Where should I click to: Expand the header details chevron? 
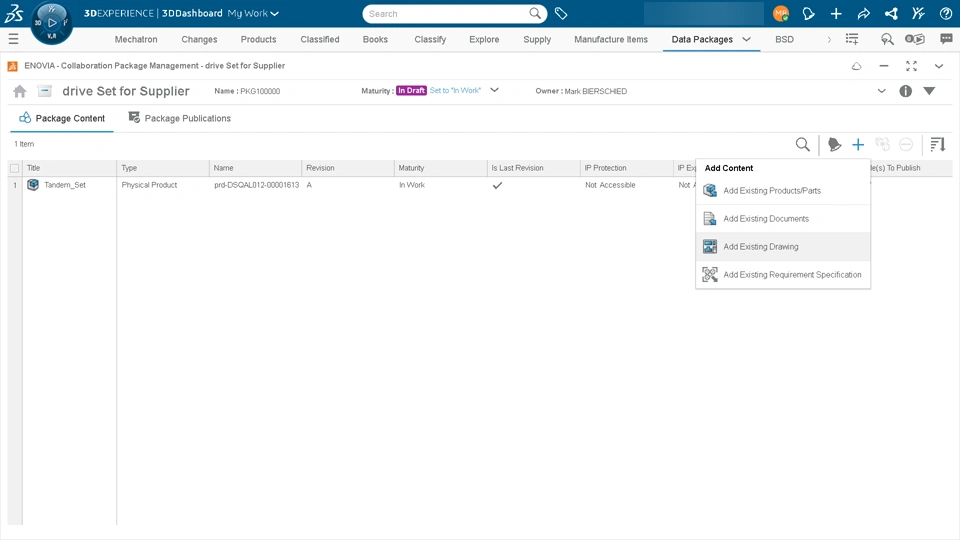pyautogui.click(x=882, y=91)
